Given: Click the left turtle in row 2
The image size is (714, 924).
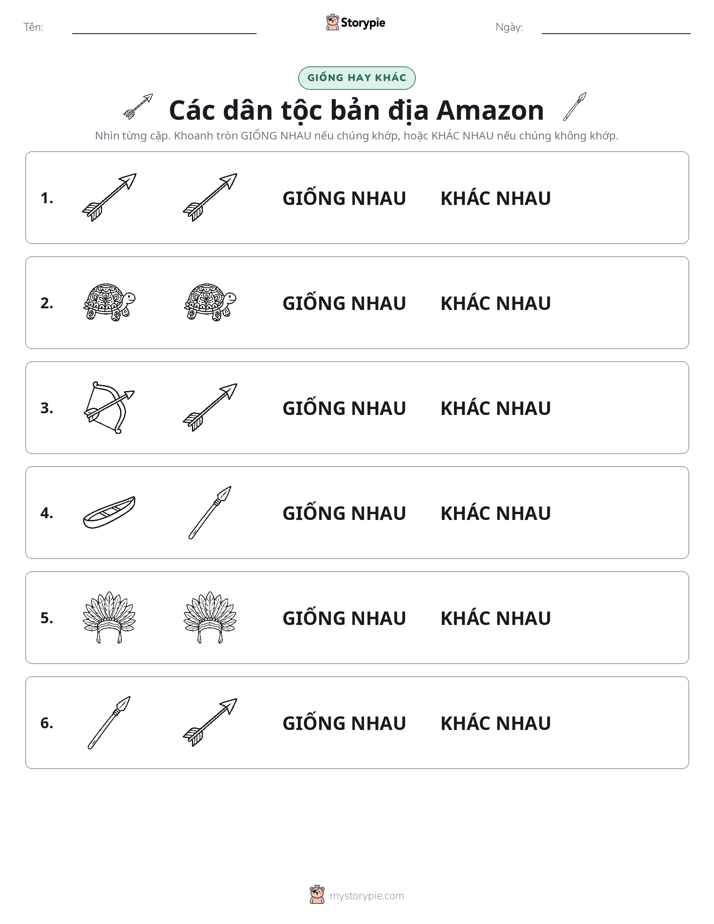Looking at the screenshot, I should 109,302.
